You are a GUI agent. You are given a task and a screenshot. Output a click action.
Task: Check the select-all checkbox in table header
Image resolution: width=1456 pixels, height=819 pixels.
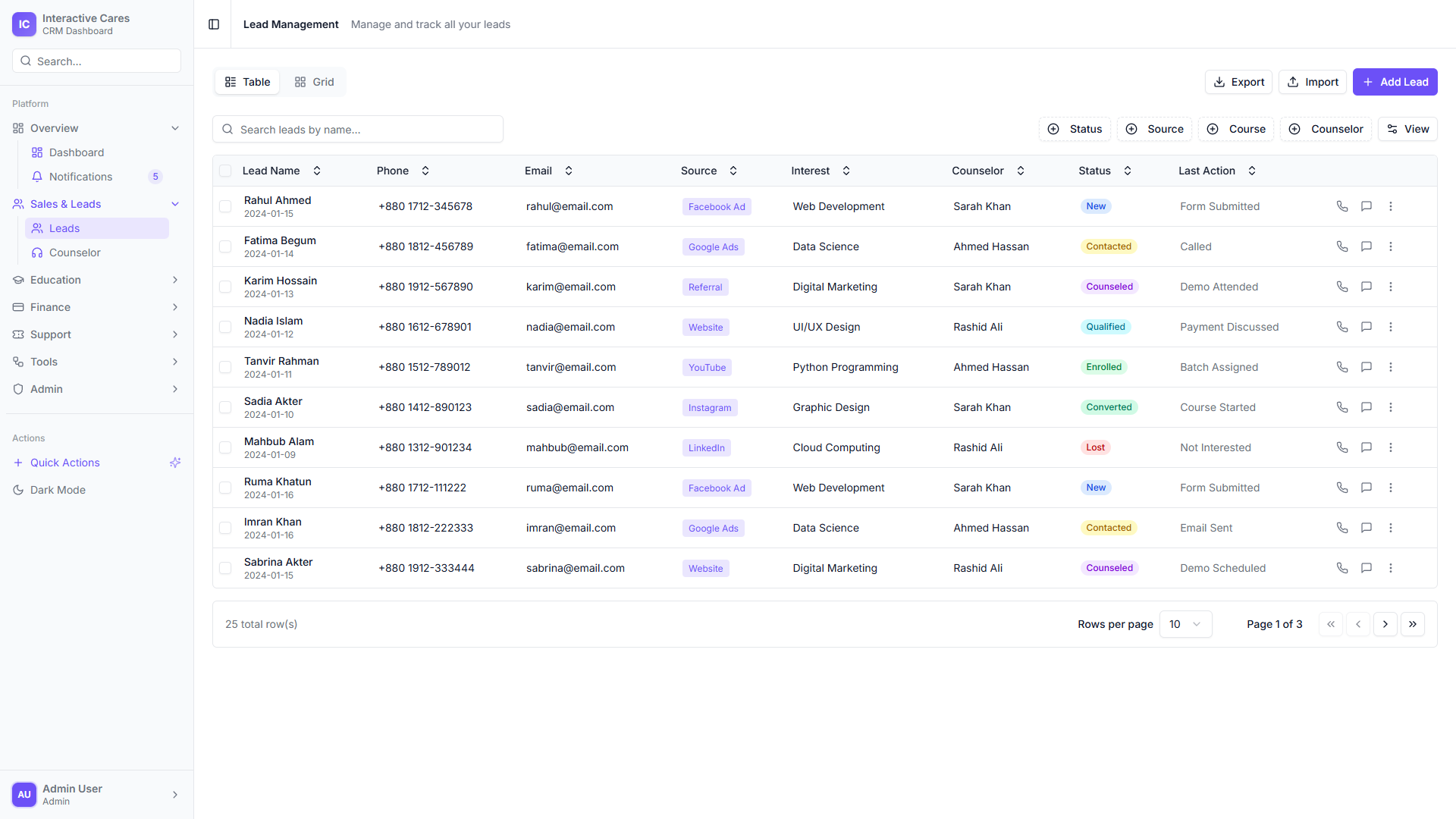tap(225, 171)
